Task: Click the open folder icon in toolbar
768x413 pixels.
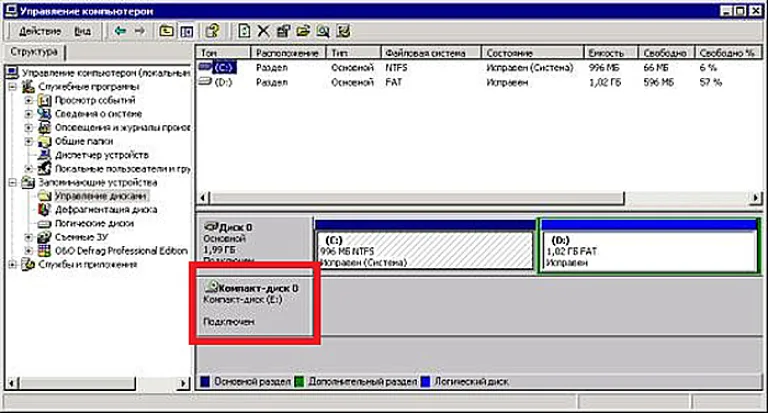Action: (x=303, y=31)
